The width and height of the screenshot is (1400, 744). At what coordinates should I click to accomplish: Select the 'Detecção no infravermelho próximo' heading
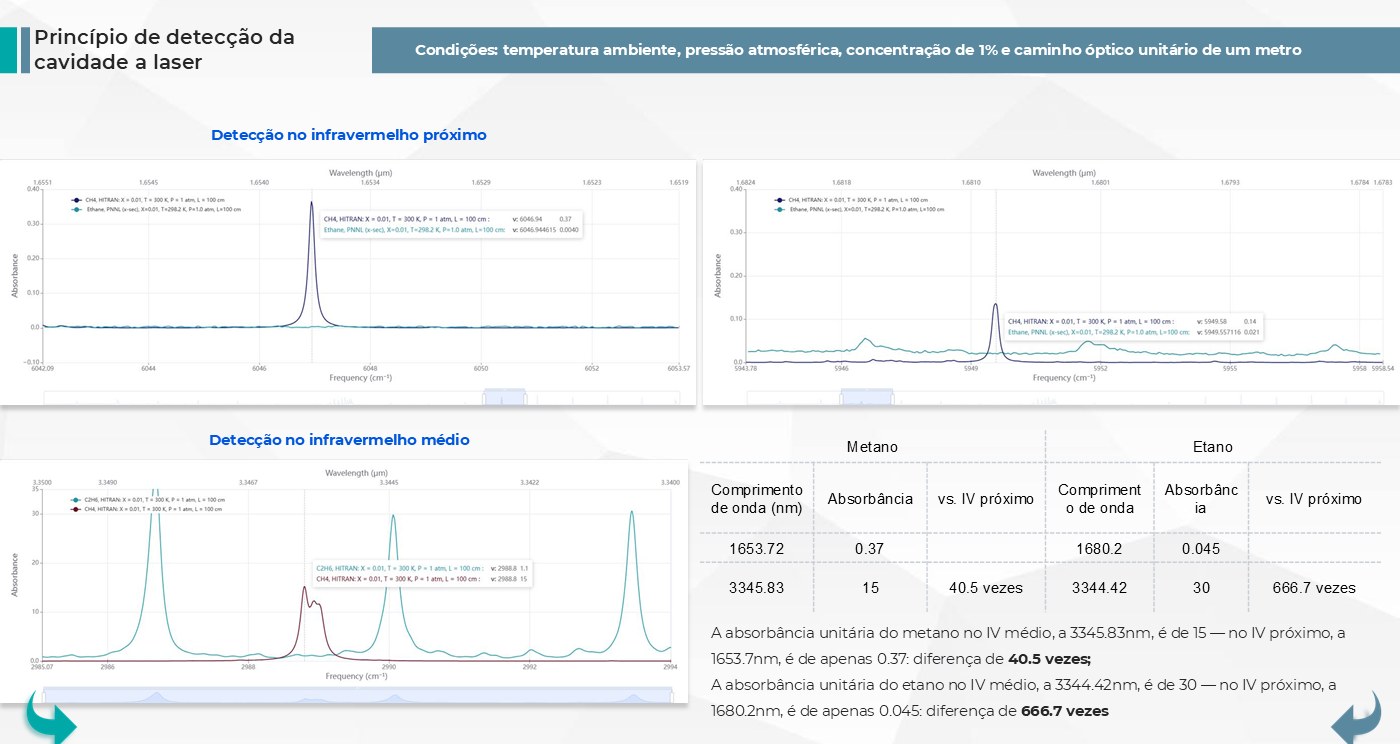tap(349, 135)
